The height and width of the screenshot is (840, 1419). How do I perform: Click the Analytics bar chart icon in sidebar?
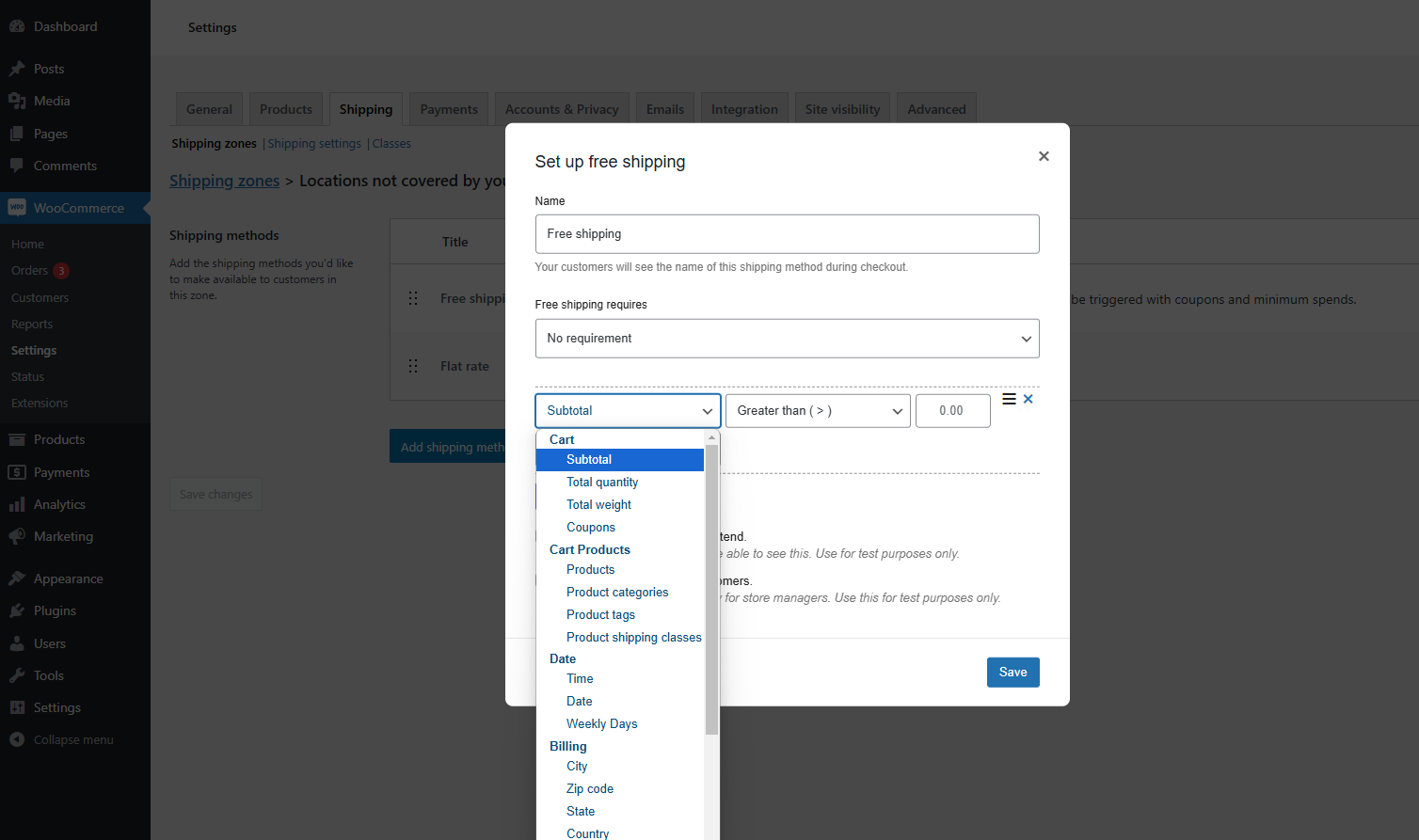coord(17,505)
